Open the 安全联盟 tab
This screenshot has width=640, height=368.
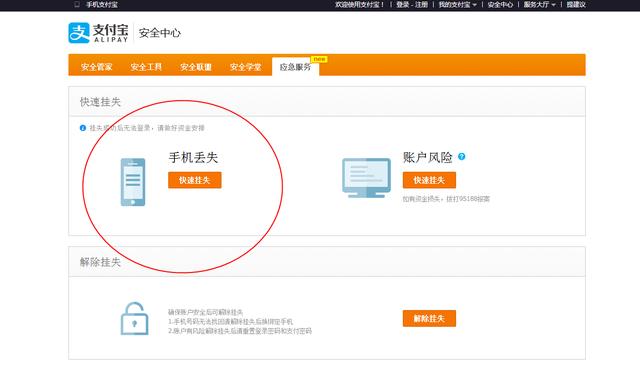coord(196,67)
